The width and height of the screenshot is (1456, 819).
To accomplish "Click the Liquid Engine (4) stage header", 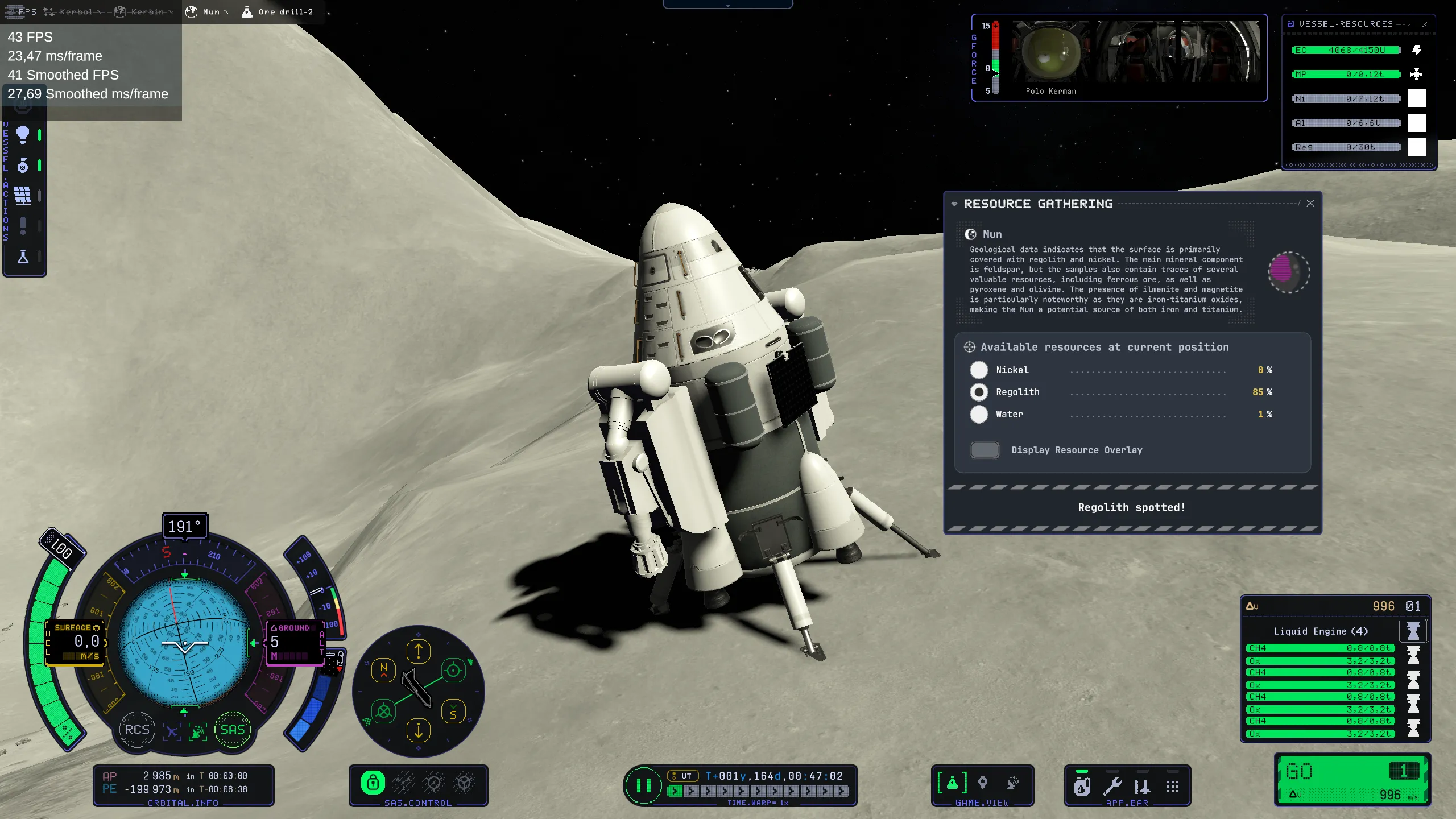I will coord(1321,631).
